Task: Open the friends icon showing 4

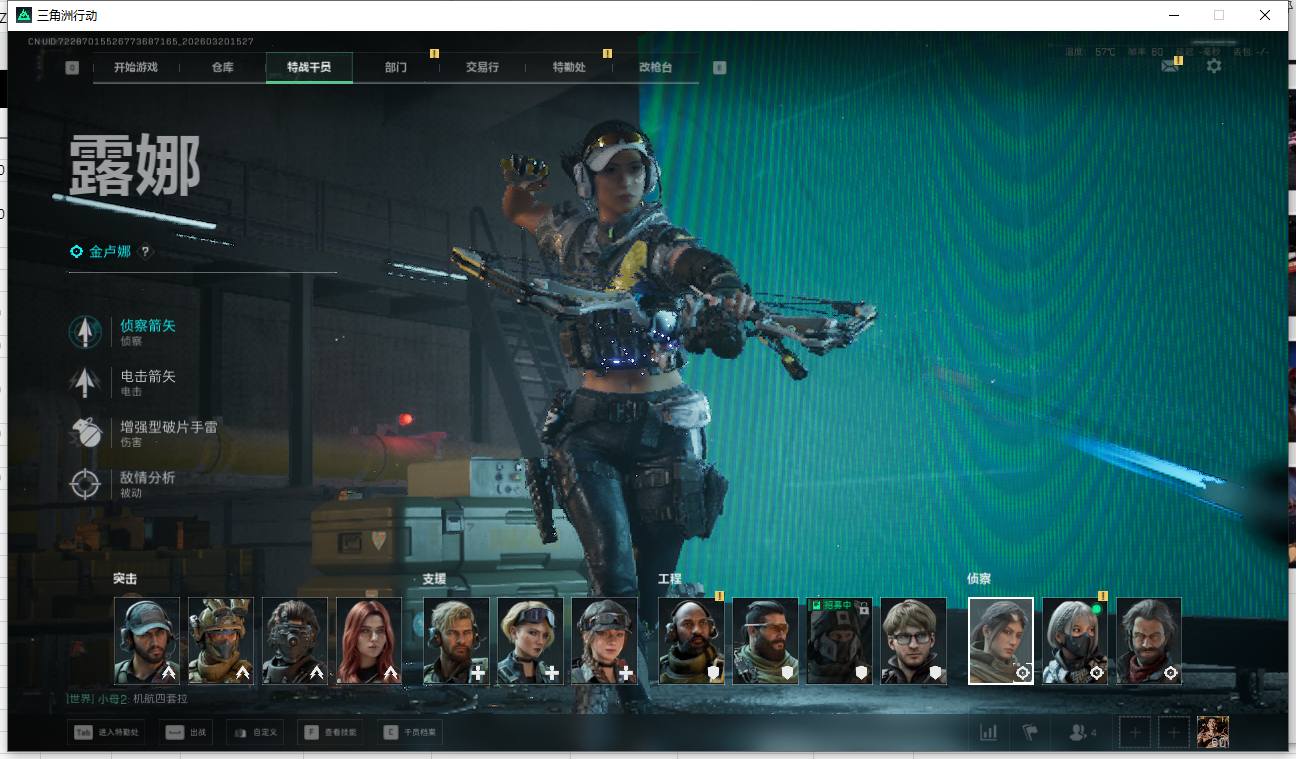Action: tap(1082, 732)
